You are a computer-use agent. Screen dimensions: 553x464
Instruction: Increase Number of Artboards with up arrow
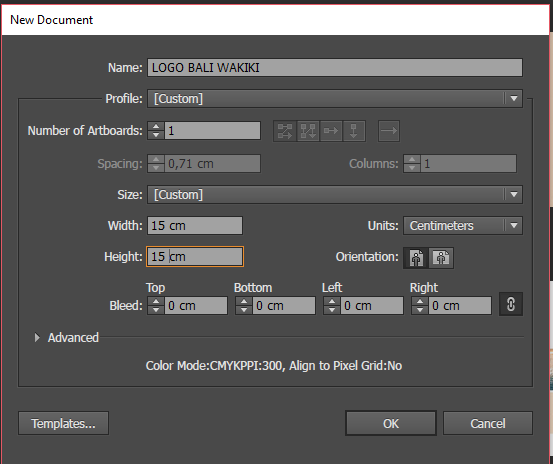coord(156,126)
